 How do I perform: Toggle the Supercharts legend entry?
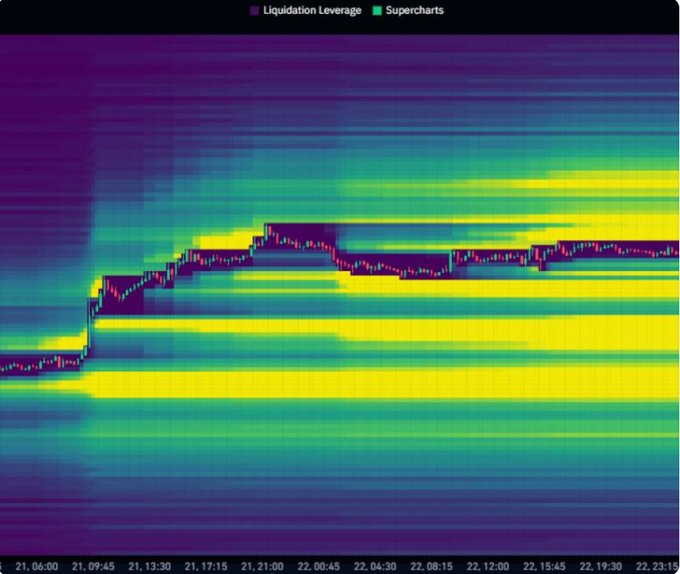pyautogui.click(x=408, y=10)
